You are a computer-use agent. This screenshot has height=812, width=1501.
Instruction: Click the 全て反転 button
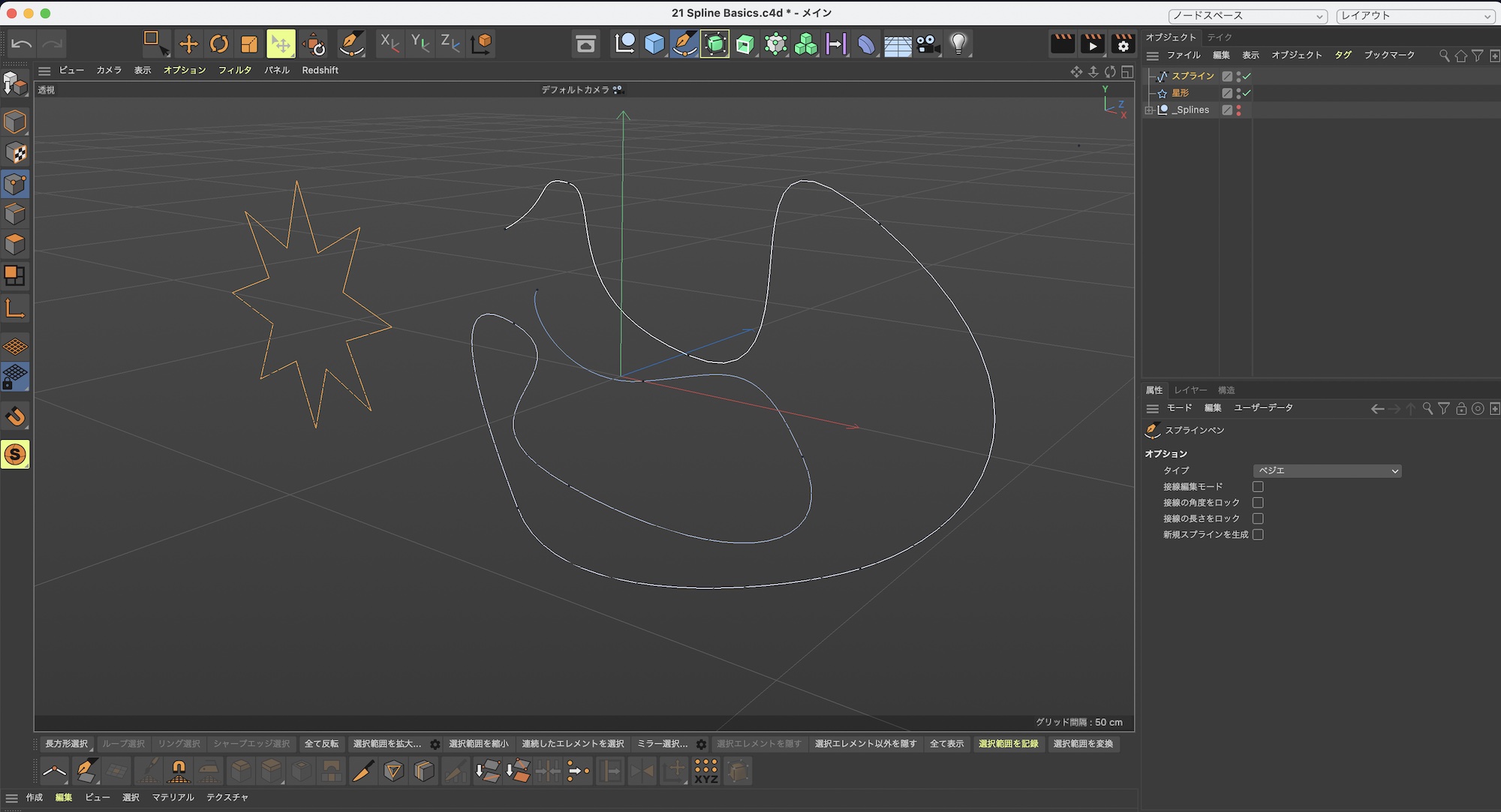click(x=321, y=744)
